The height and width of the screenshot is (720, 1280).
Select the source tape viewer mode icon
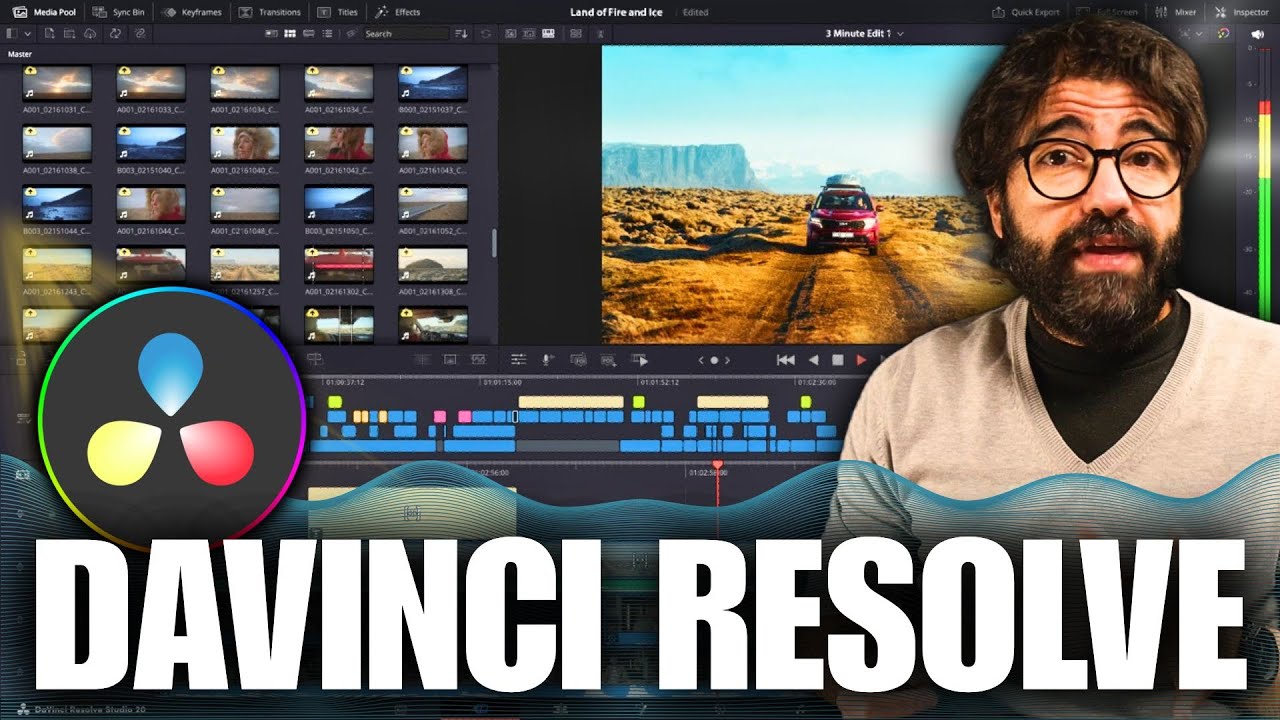click(529, 34)
